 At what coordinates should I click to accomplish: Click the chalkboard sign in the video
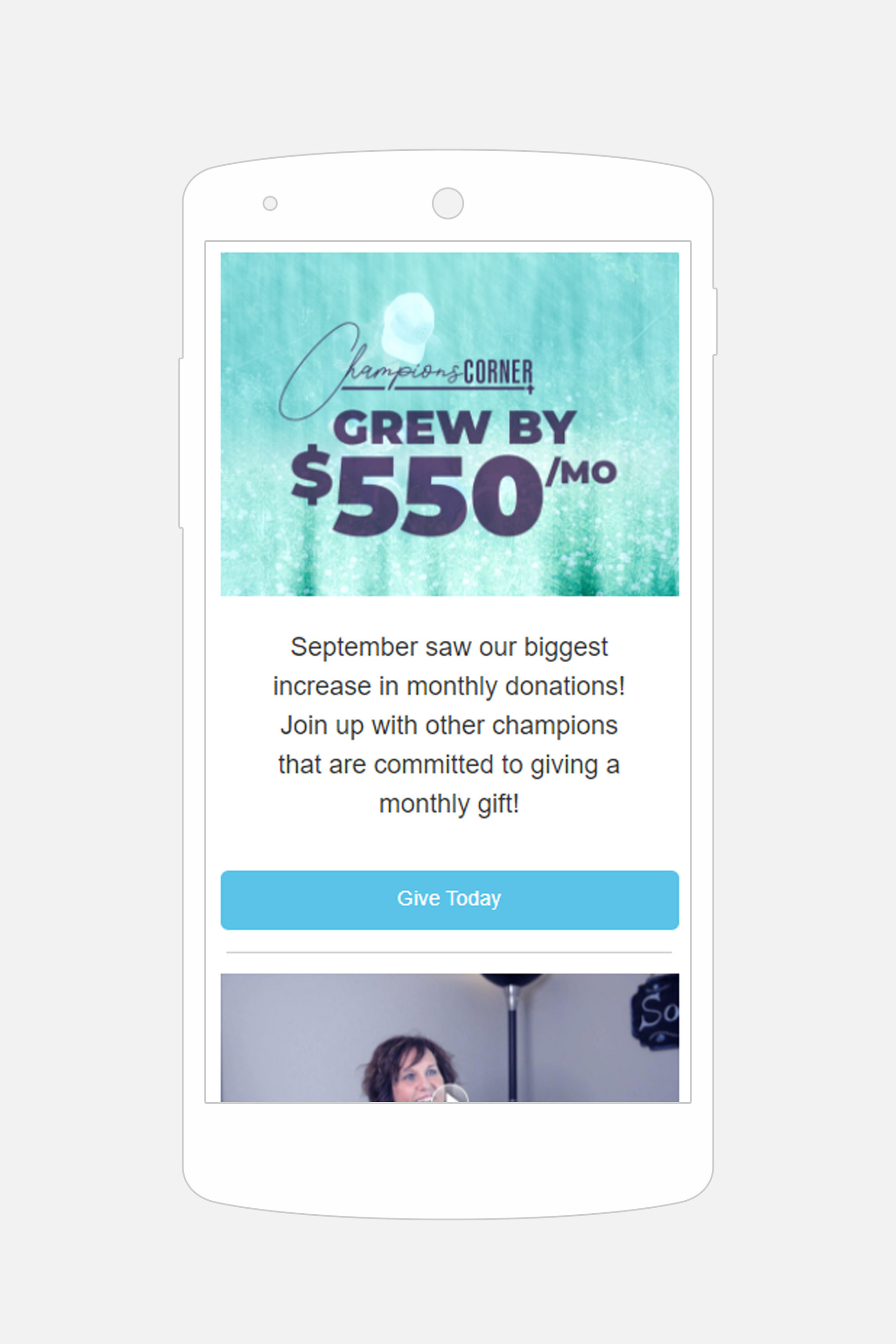tap(655, 1012)
